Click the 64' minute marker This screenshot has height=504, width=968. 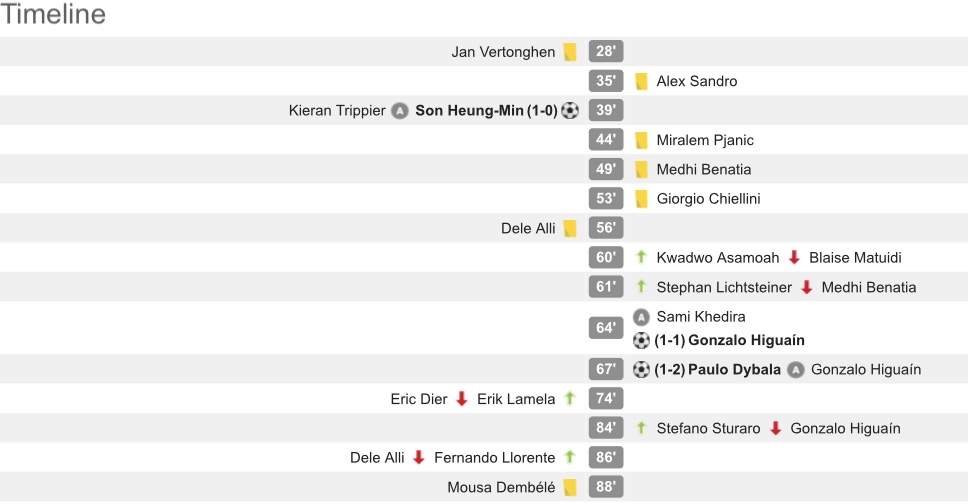606,328
